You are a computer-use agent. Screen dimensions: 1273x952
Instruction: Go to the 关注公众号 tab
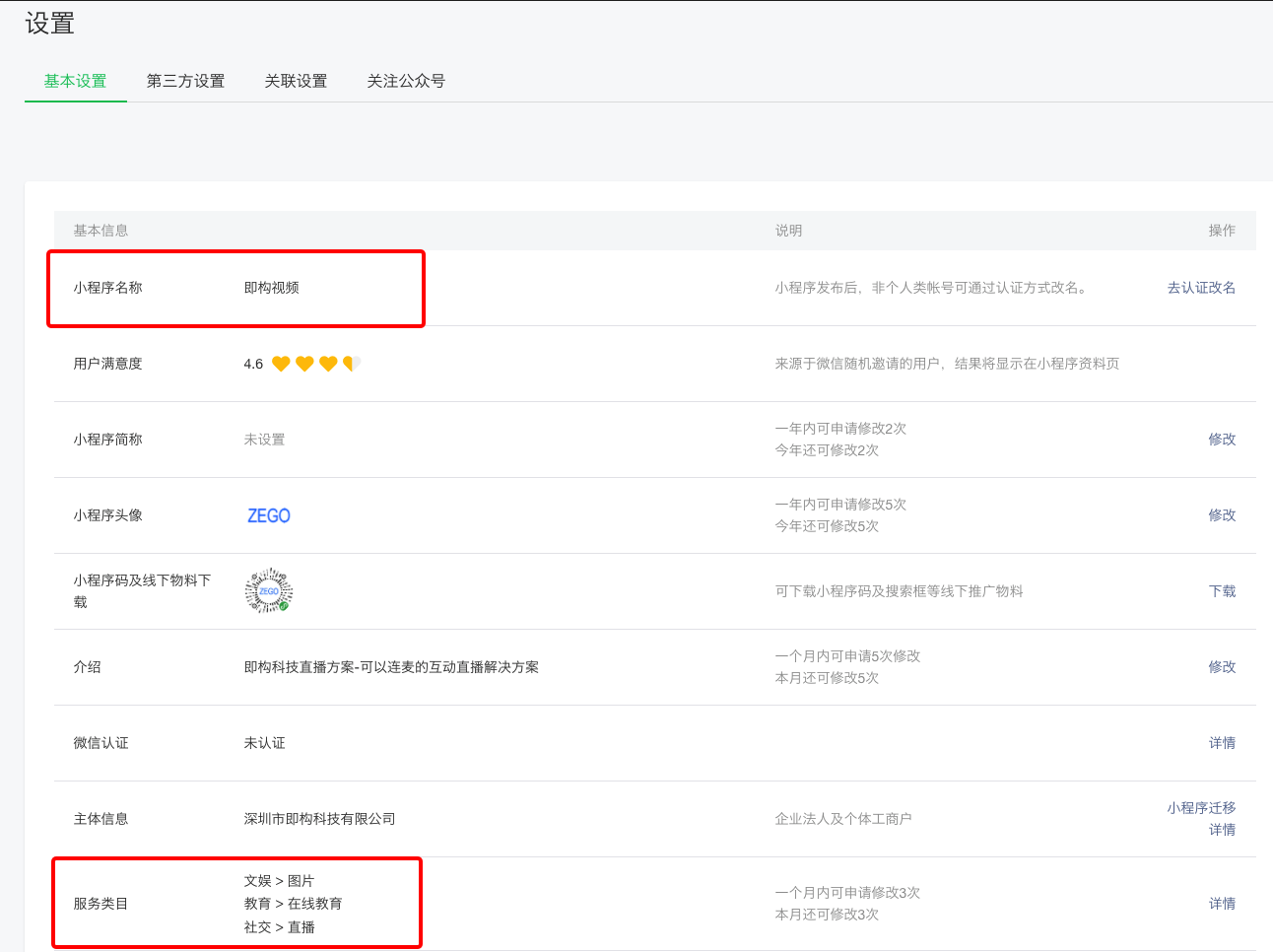tap(406, 81)
